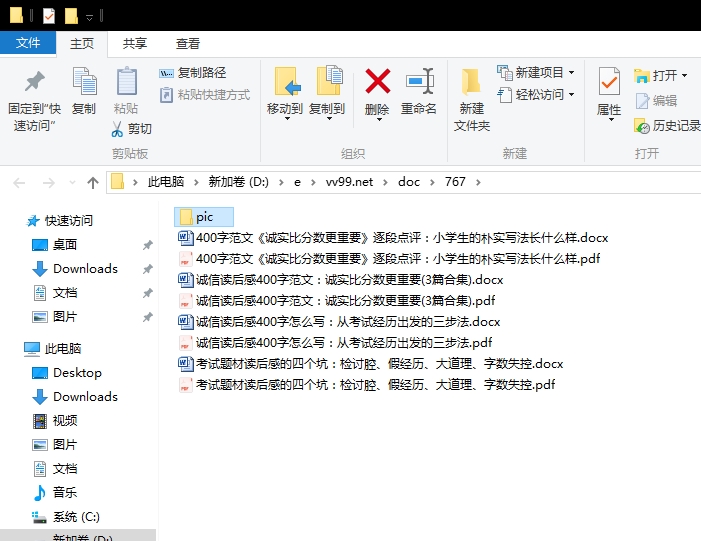Image resolution: width=701 pixels, height=541 pixels.
Task: Click Copy path (复制路径)
Action: [x=193, y=72]
